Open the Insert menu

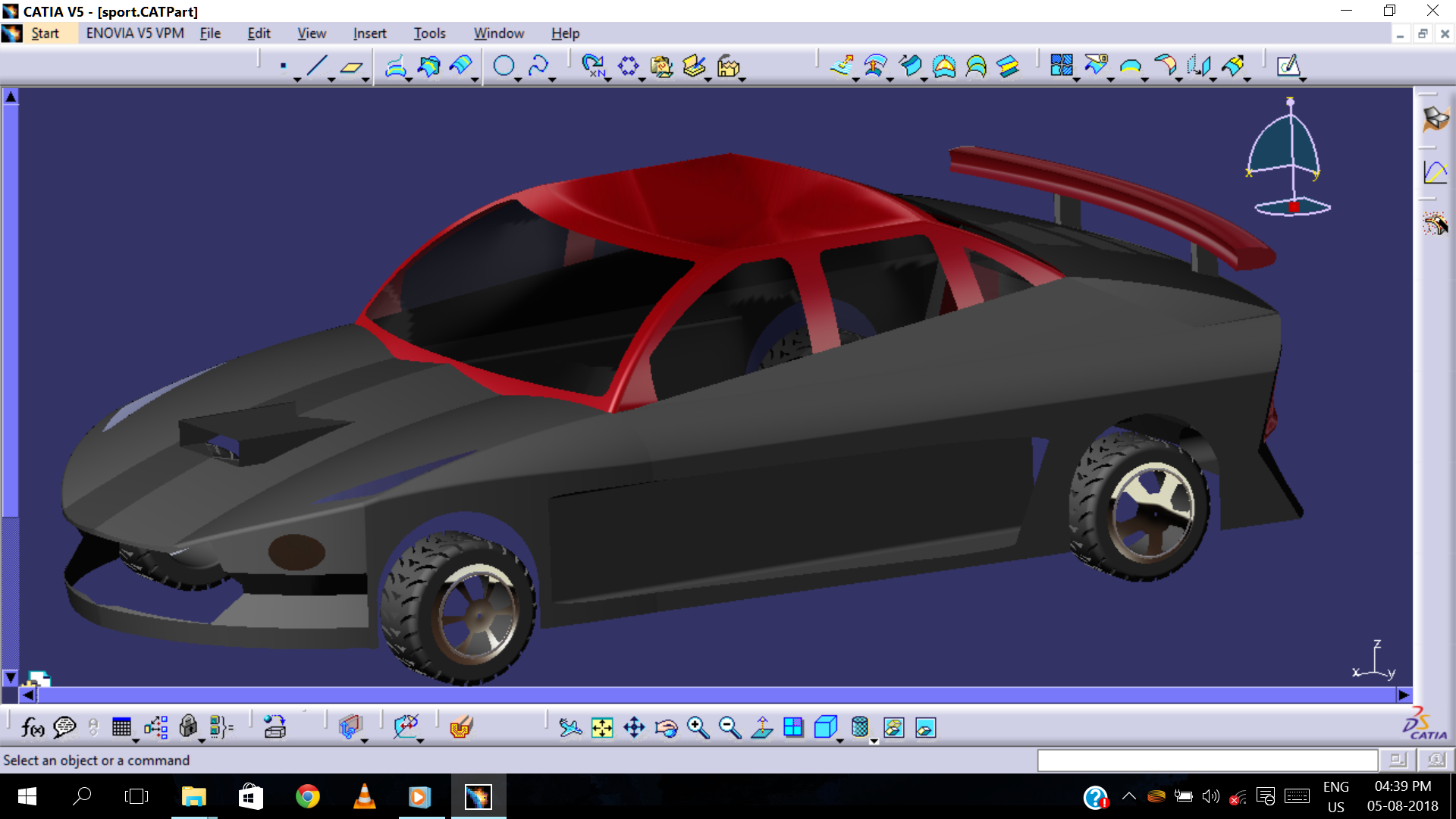click(369, 33)
